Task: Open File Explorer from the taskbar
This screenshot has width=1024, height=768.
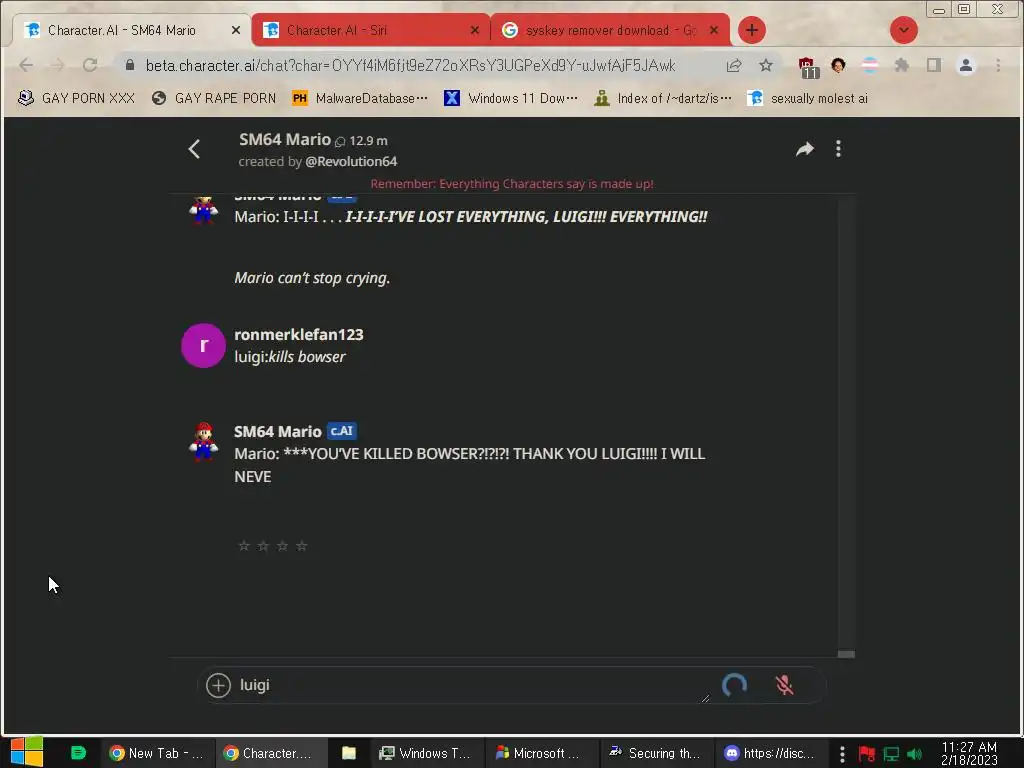Action: (349, 753)
